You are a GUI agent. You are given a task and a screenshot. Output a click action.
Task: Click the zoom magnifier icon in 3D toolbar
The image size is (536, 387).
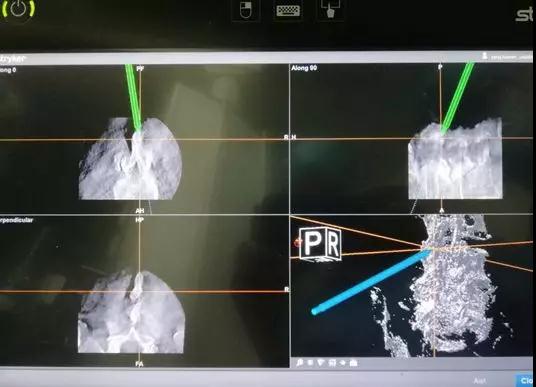coord(299,362)
